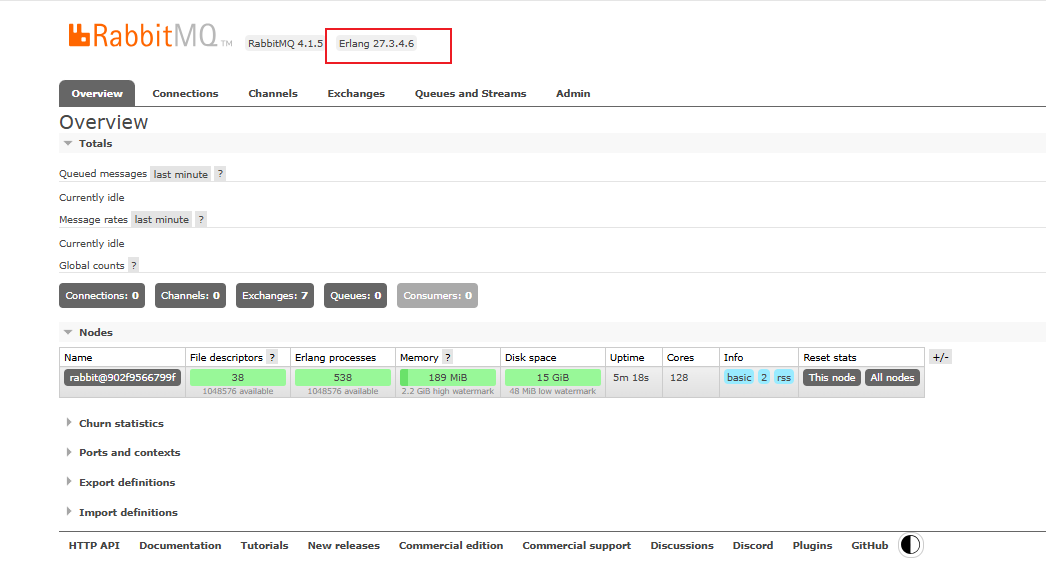Open the Channels tab
Image resolution: width=1046 pixels, height=585 pixels.
(x=273, y=93)
